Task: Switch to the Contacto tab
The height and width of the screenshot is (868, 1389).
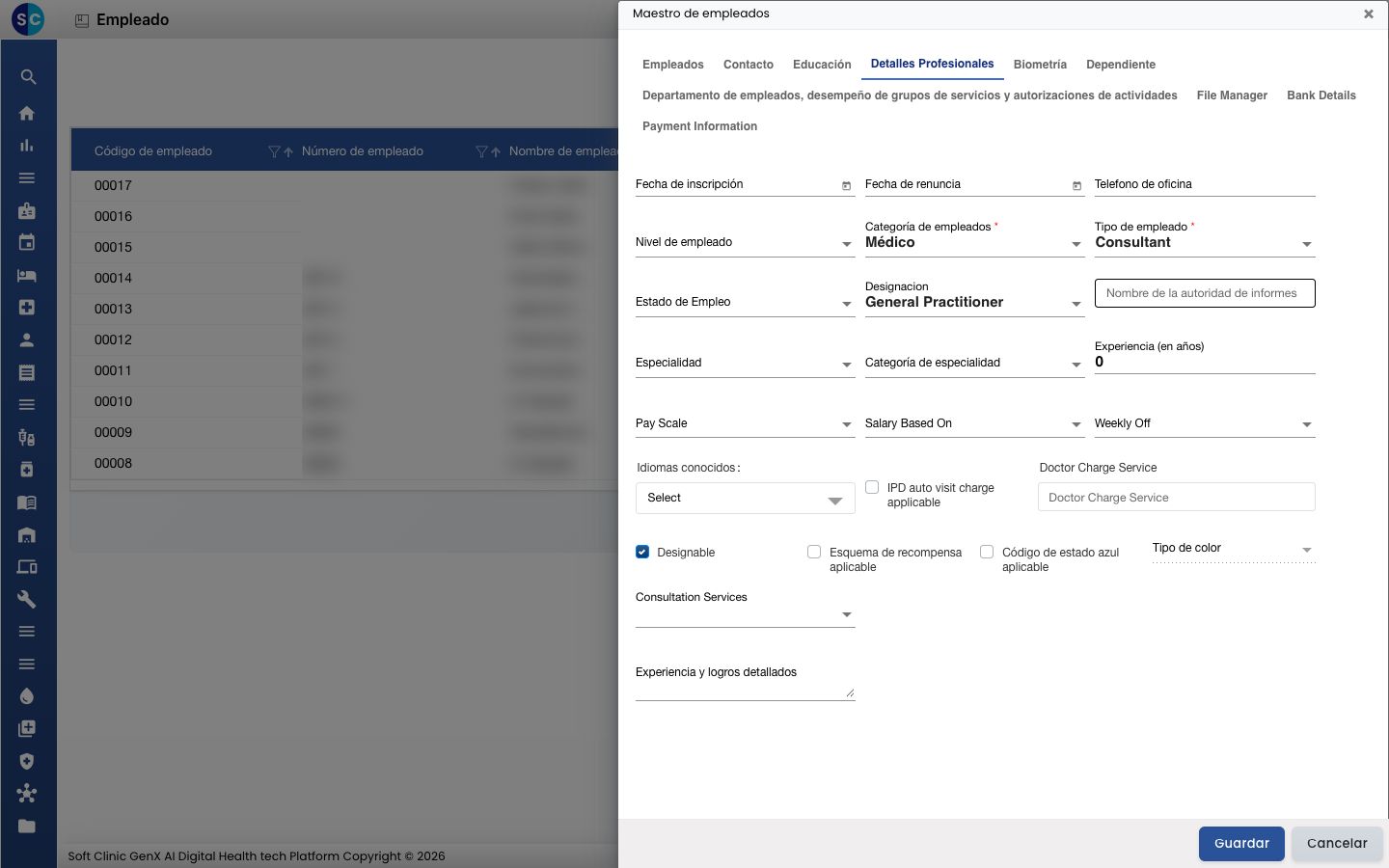Action: [x=749, y=65]
